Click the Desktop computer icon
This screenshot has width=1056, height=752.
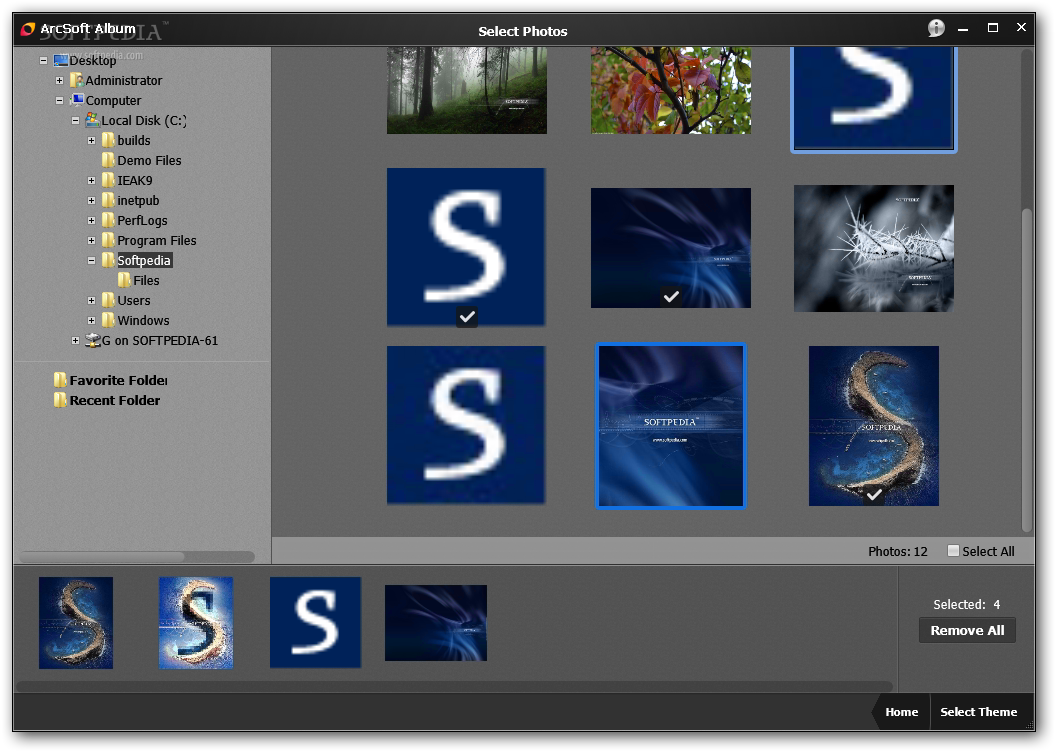tap(61, 61)
